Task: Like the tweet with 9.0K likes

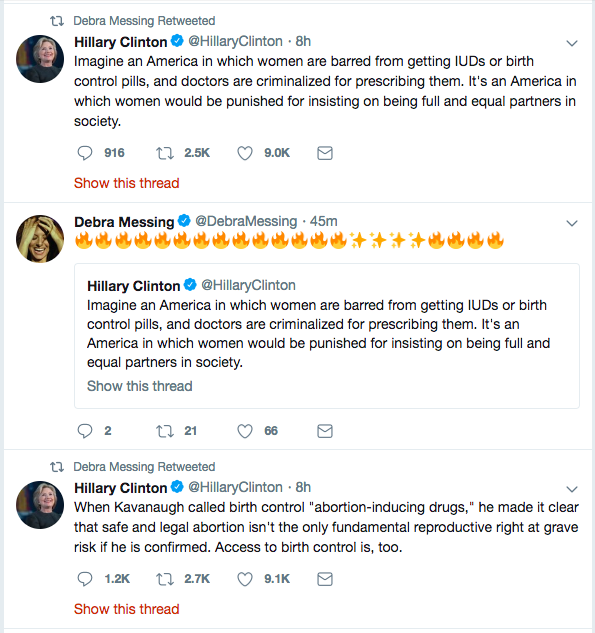Action: 245,153
